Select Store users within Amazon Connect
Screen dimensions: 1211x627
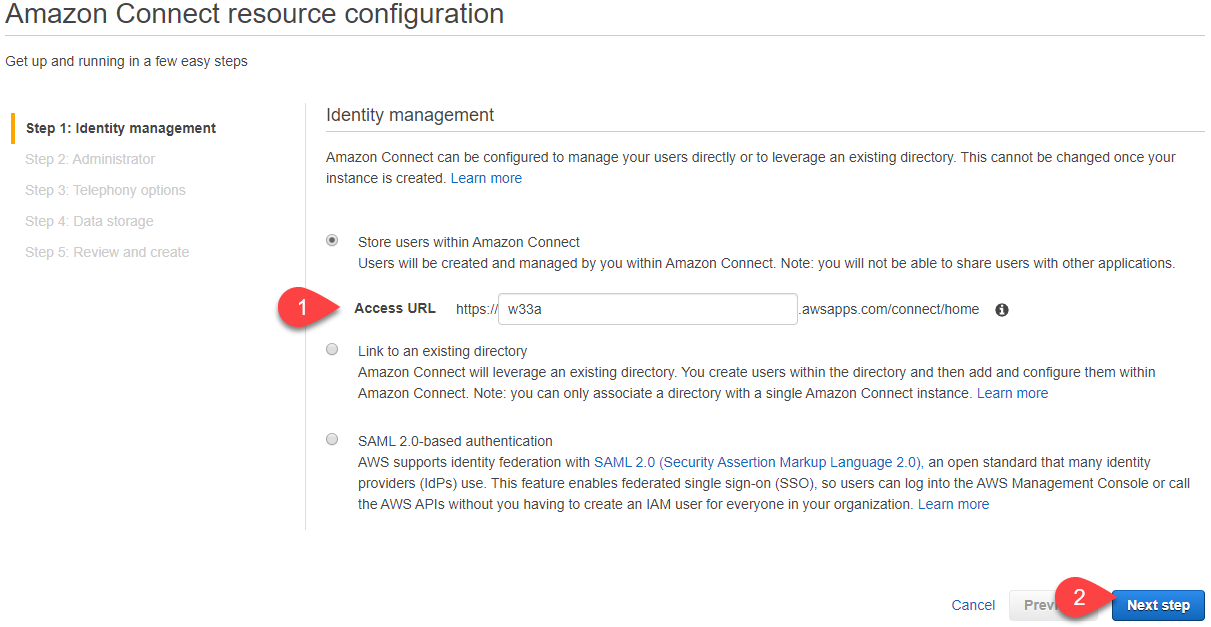point(332,241)
